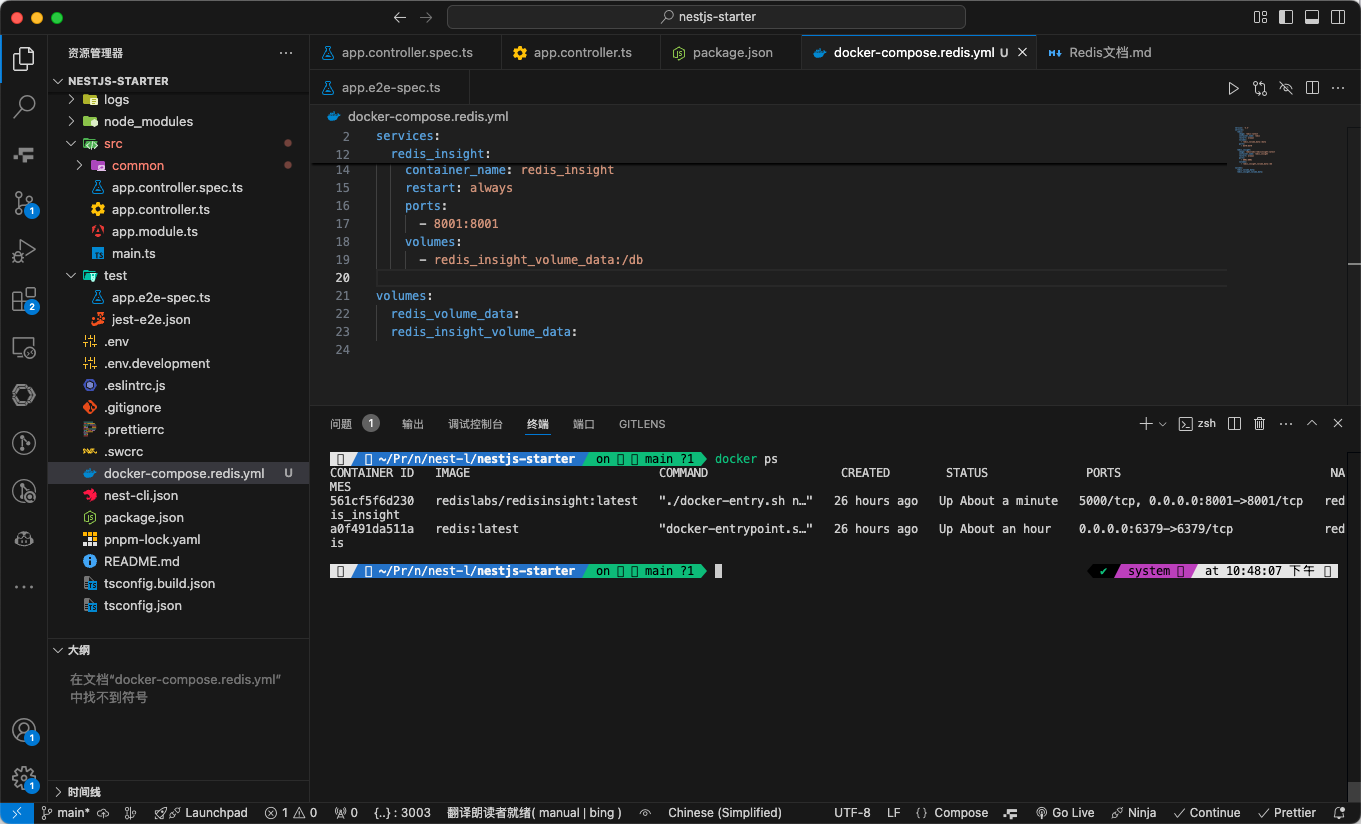1361x824 pixels.
Task: Kill terminal with the trash icon
Action: (x=1260, y=424)
